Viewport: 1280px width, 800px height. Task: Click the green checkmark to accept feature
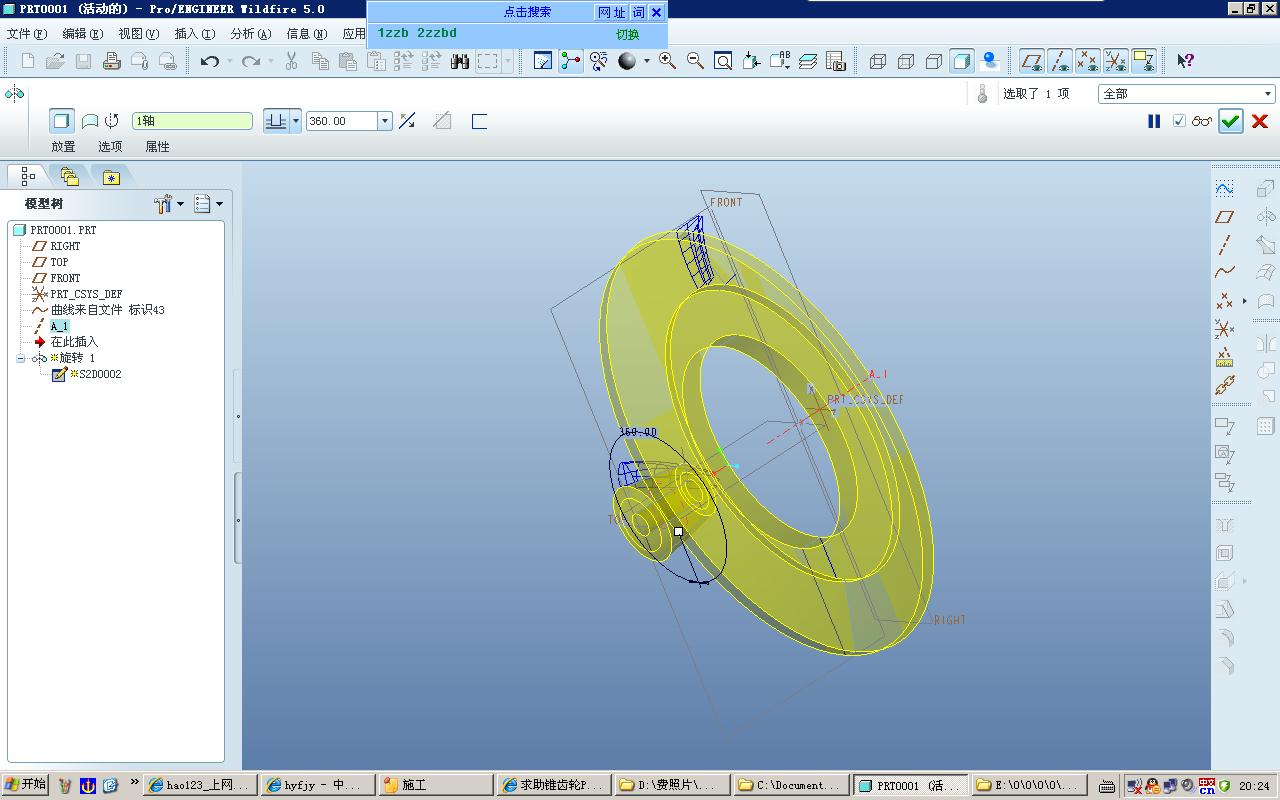[1231, 121]
